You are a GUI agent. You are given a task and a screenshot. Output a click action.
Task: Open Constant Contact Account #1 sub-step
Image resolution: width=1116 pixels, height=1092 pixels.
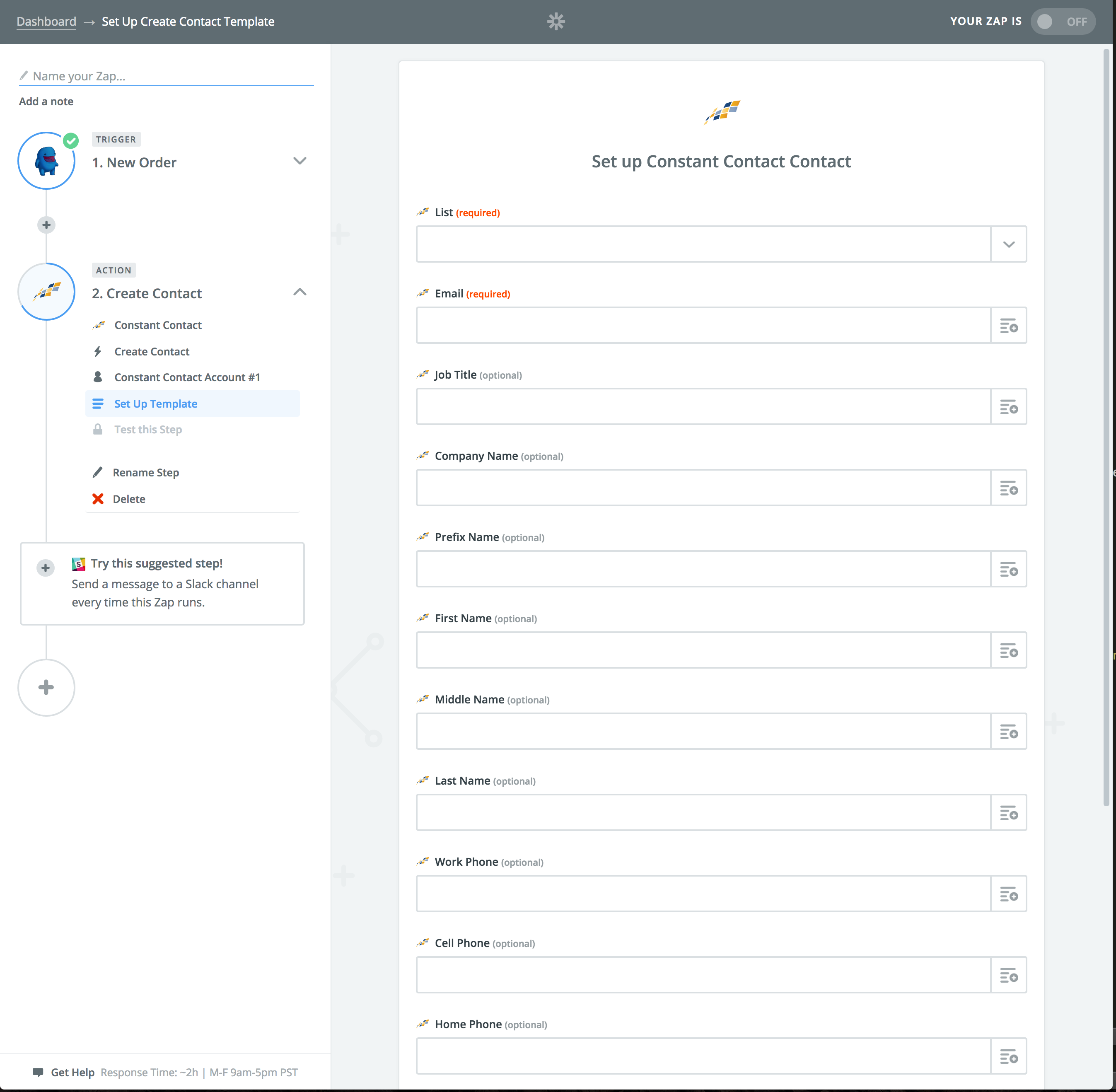(187, 377)
